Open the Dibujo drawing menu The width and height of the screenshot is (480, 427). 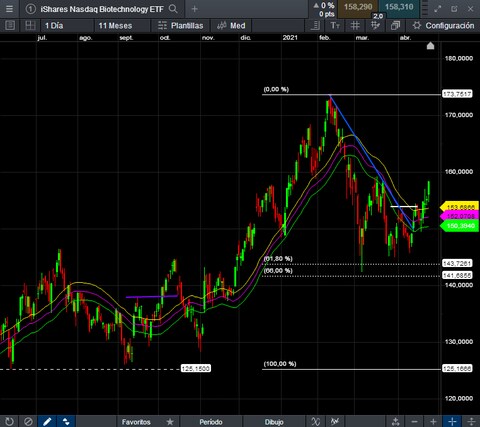click(x=274, y=422)
